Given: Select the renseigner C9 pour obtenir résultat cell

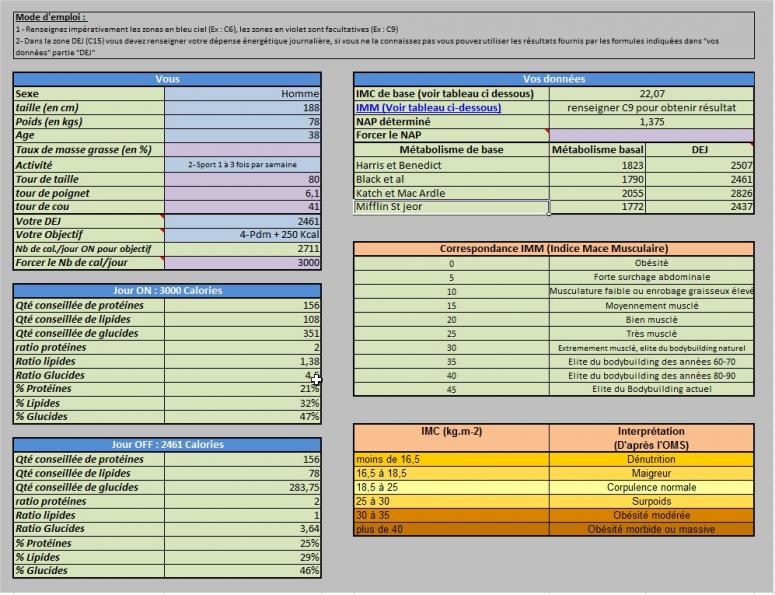Looking at the screenshot, I should pyautogui.click(x=651, y=108).
